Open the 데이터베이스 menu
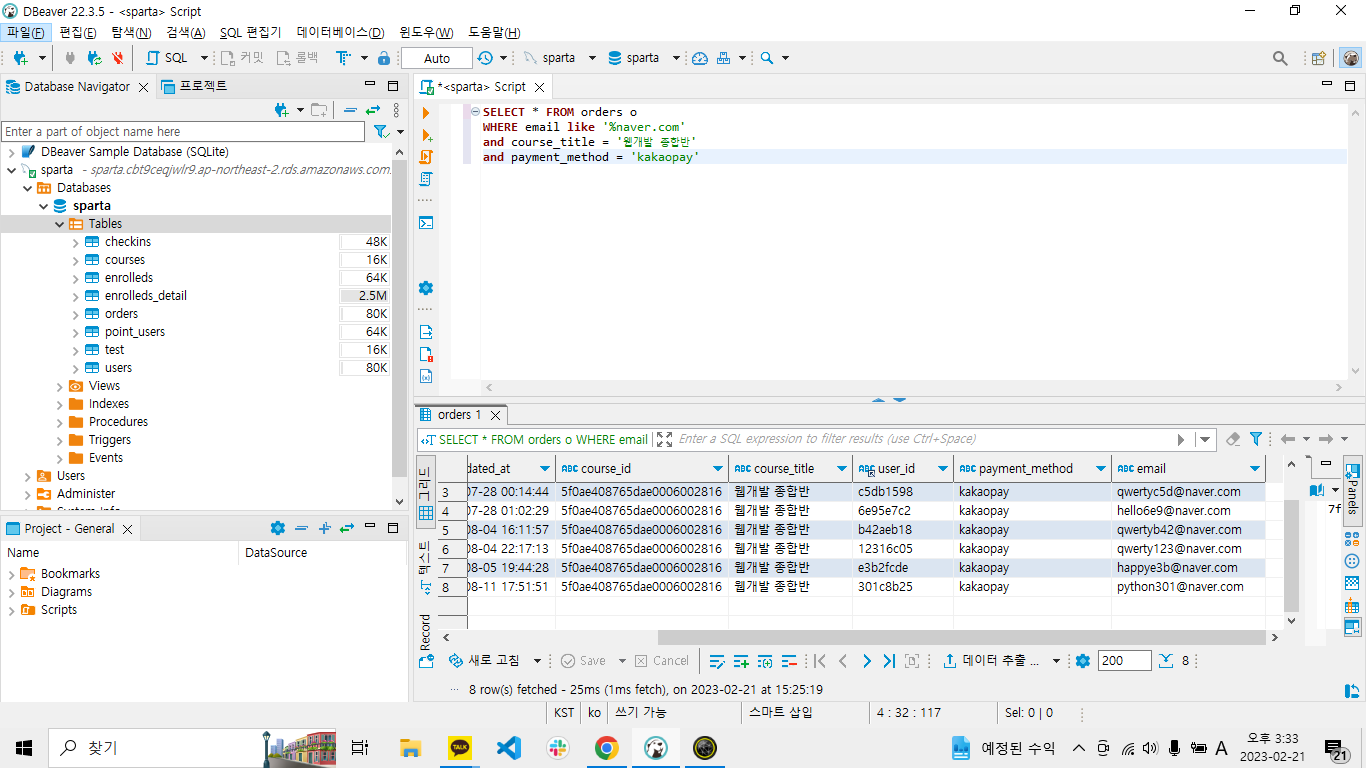Viewport: 1366px width, 768px height. click(x=340, y=33)
